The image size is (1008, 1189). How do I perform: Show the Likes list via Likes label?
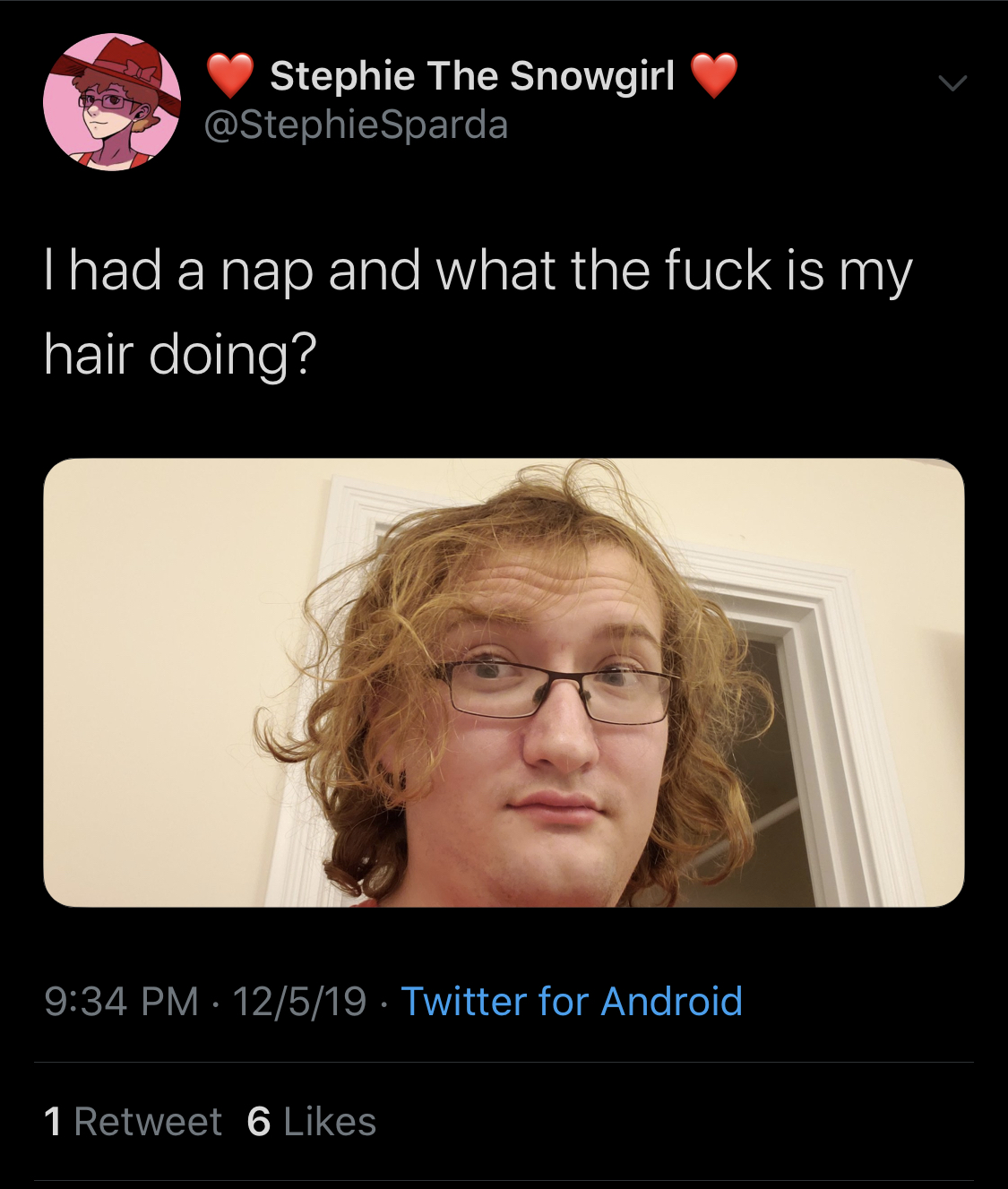(330, 1122)
